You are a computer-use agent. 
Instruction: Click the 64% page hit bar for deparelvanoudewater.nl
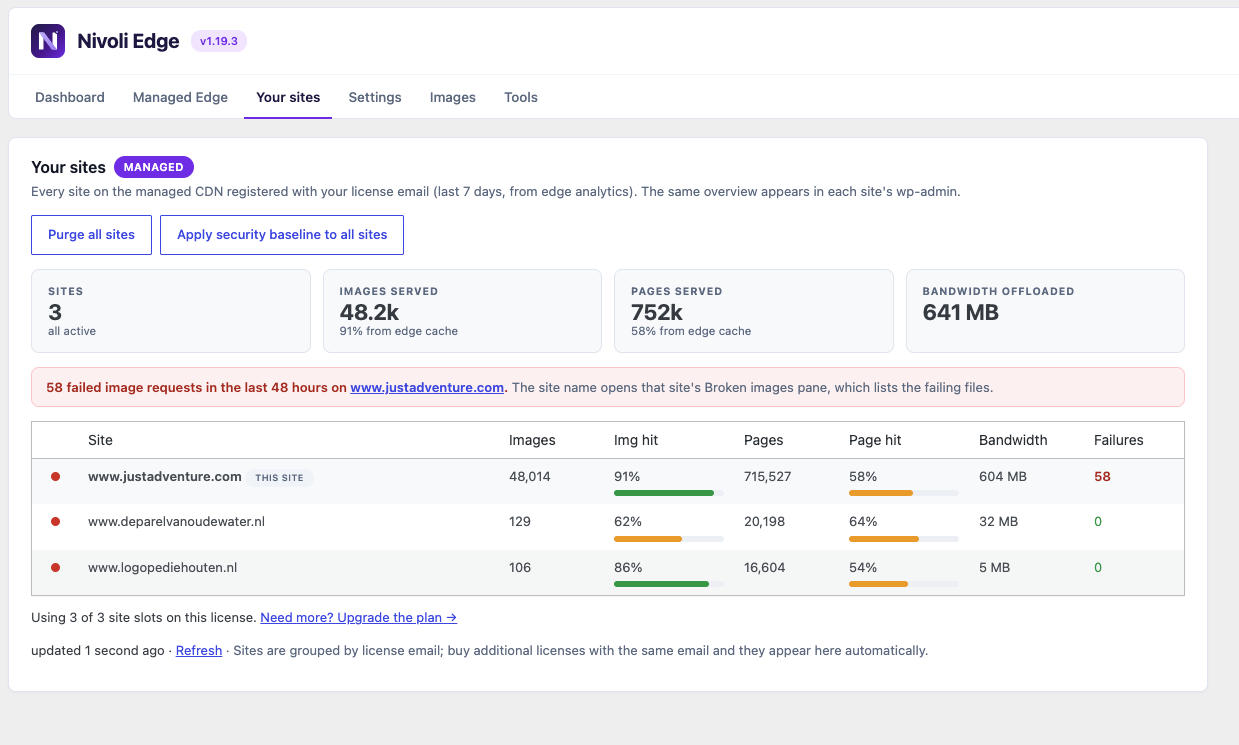tap(903, 539)
